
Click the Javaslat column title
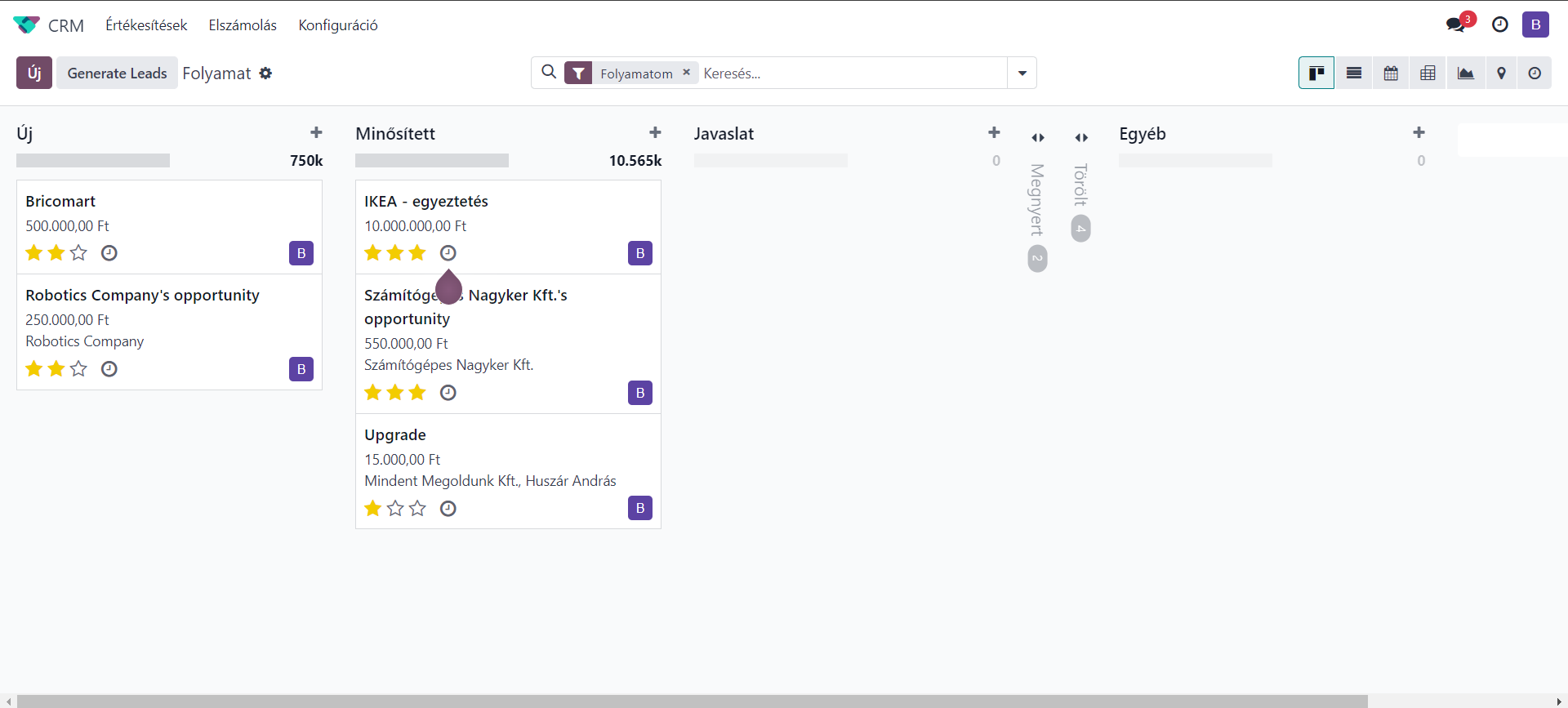tap(724, 133)
